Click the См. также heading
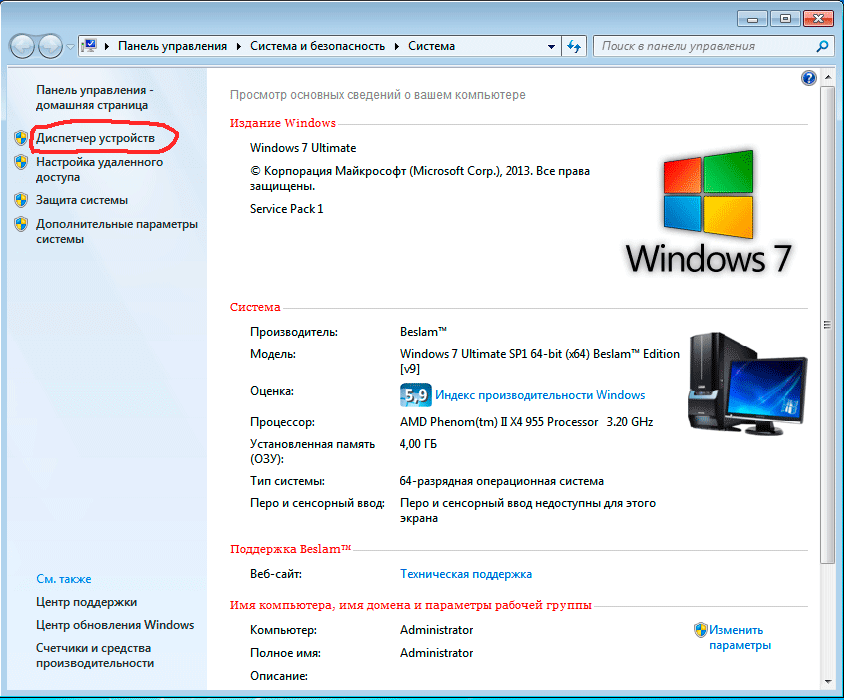 click(64, 579)
